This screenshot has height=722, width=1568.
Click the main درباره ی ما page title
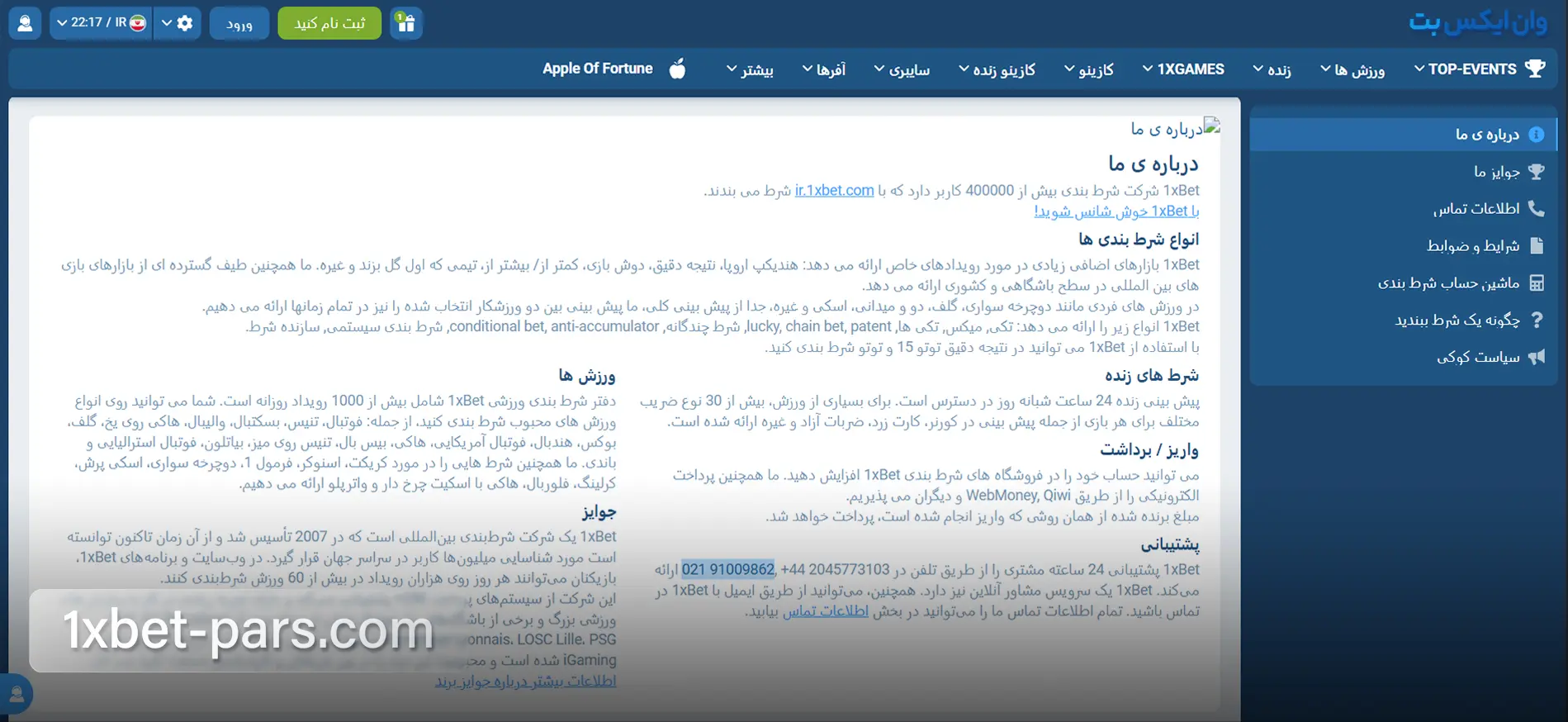[x=1153, y=164]
